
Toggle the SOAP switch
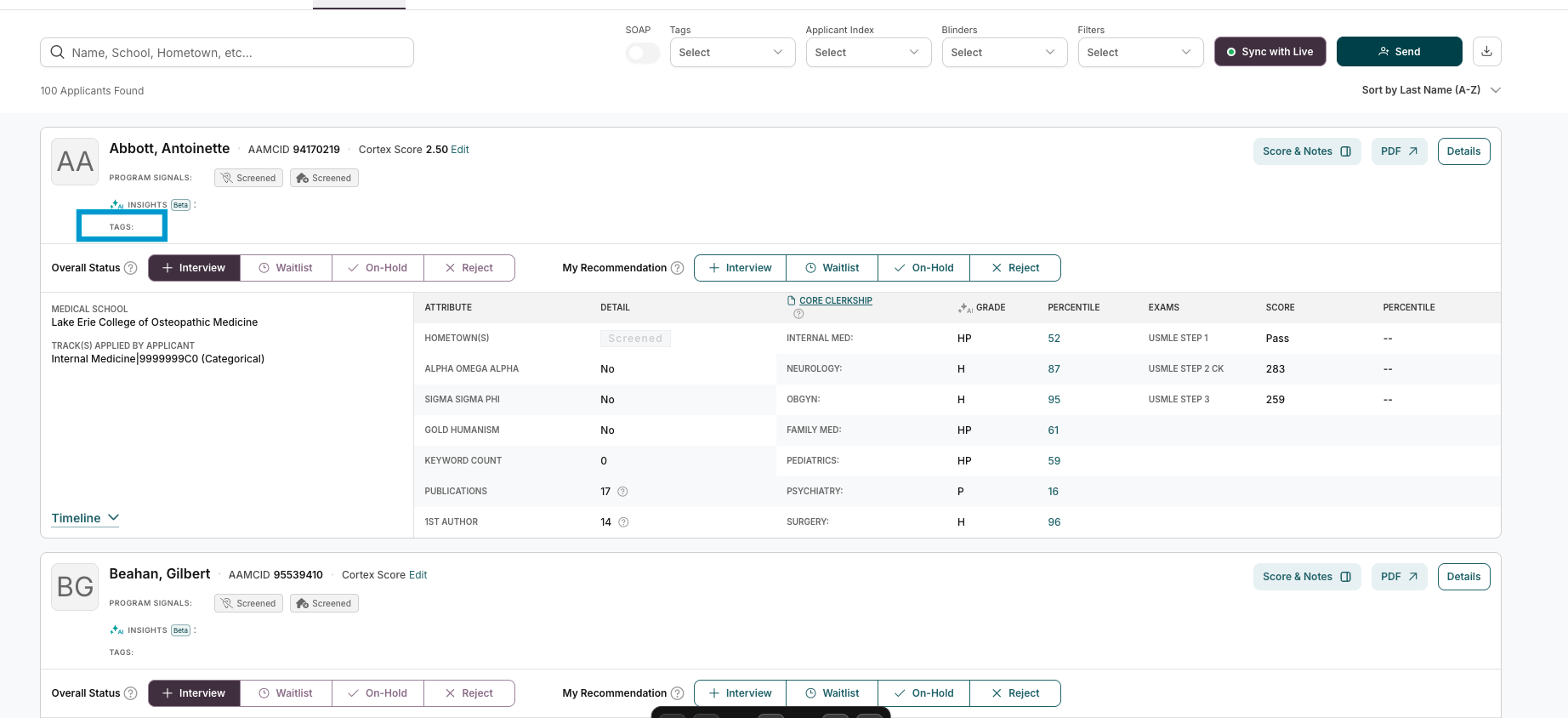click(642, 53)
